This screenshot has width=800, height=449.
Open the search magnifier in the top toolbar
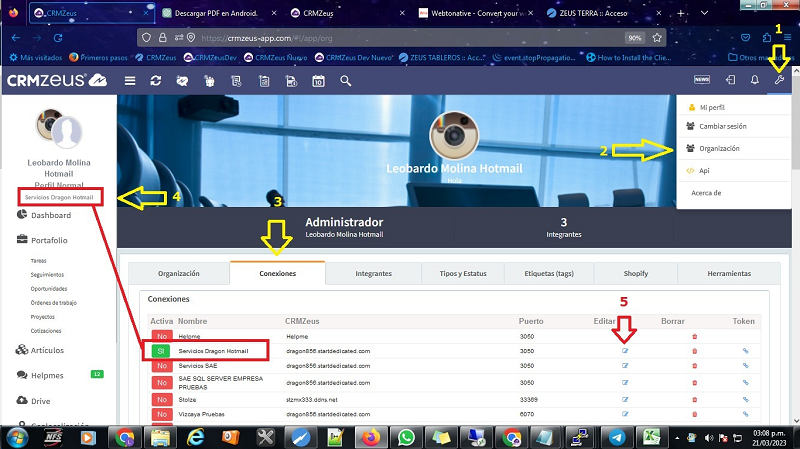pos(345,80)
